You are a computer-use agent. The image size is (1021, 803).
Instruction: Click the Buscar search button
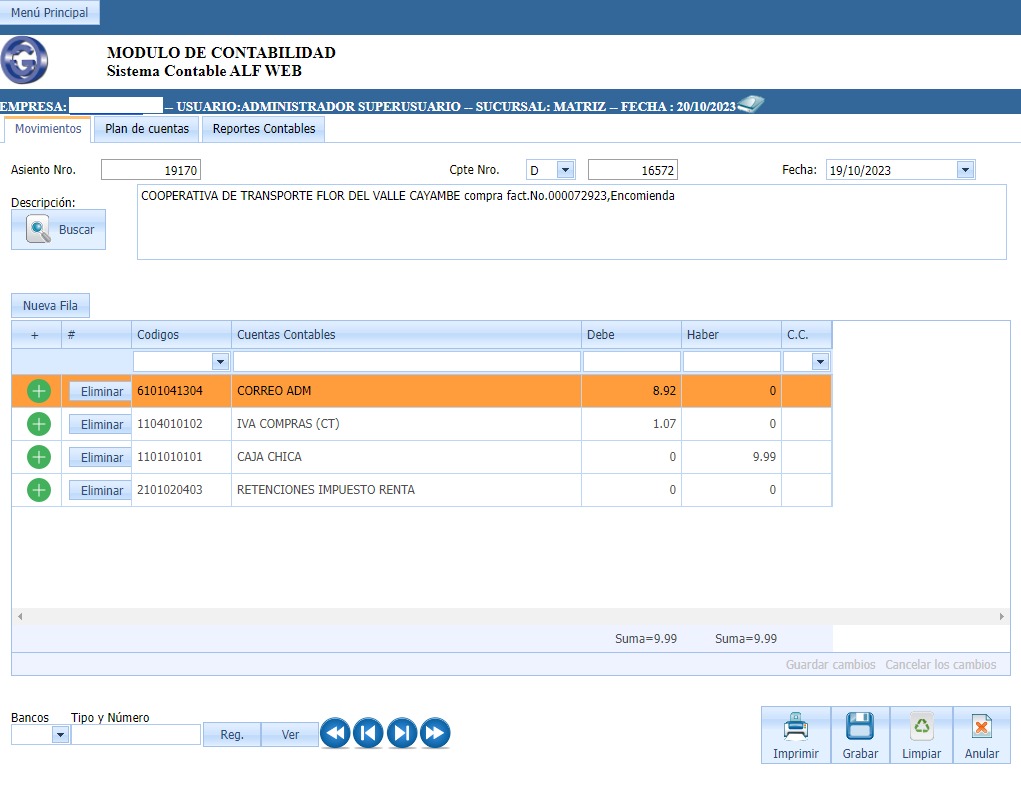click(x=59, y=229)
